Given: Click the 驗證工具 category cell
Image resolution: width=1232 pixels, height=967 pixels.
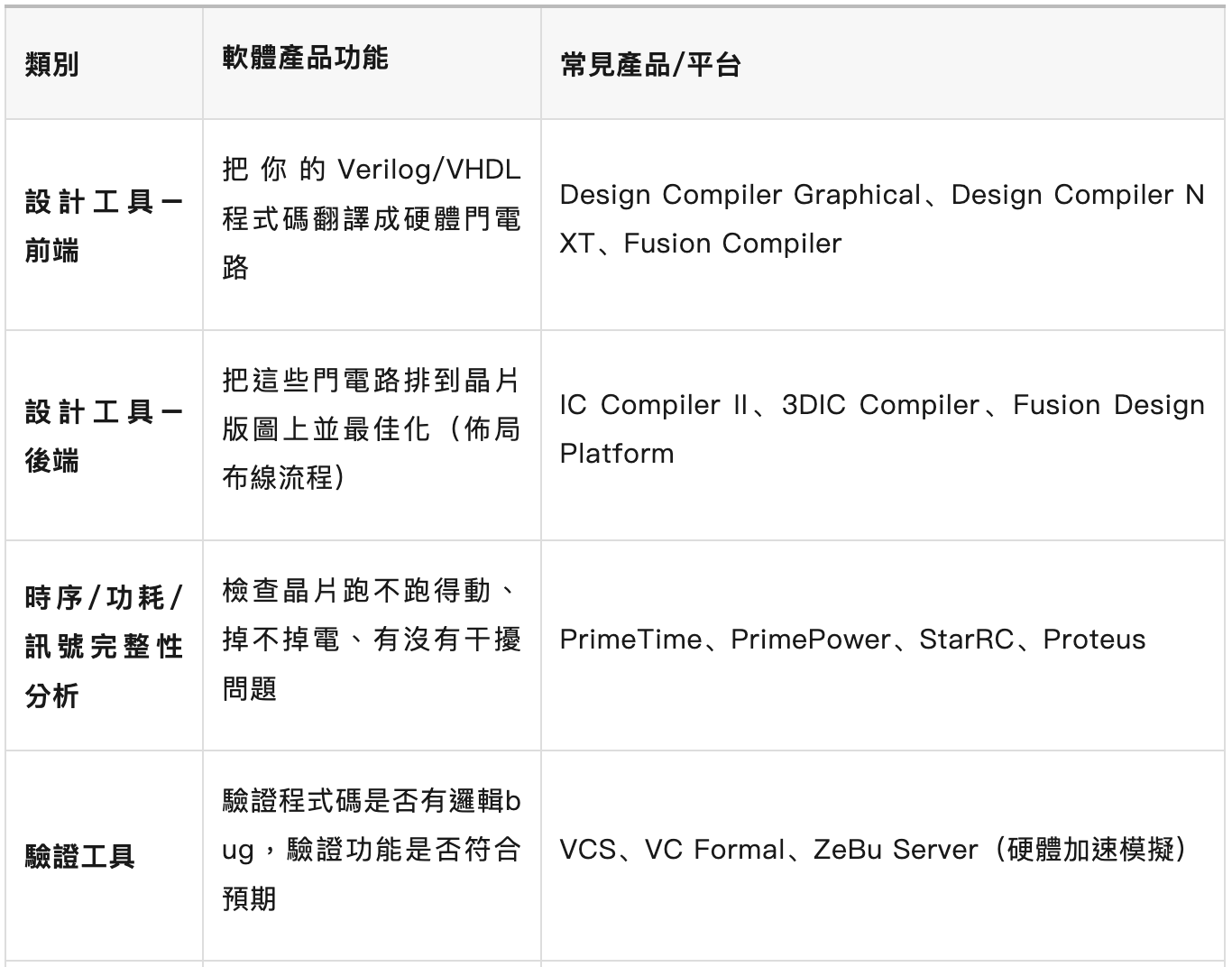Looking at the screenshot, I should point(80,856).
